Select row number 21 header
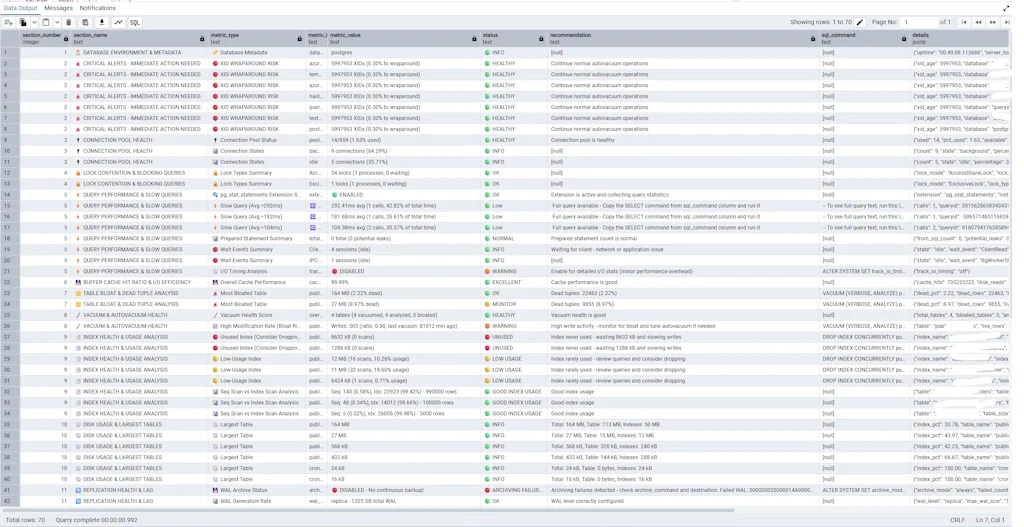Image resolution: width=1024 pixels, height=527 pixels. (10, 271)
